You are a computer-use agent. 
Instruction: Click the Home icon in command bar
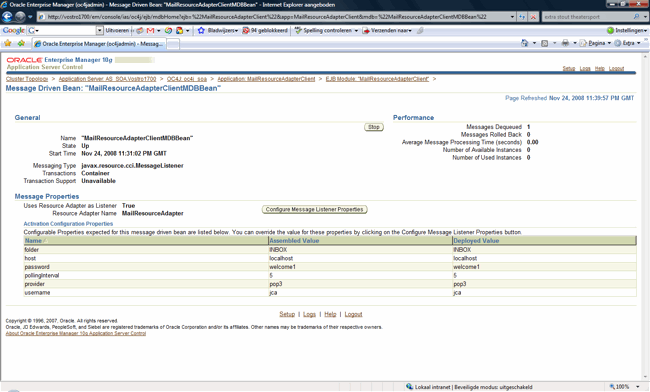[x=524, y=43]
